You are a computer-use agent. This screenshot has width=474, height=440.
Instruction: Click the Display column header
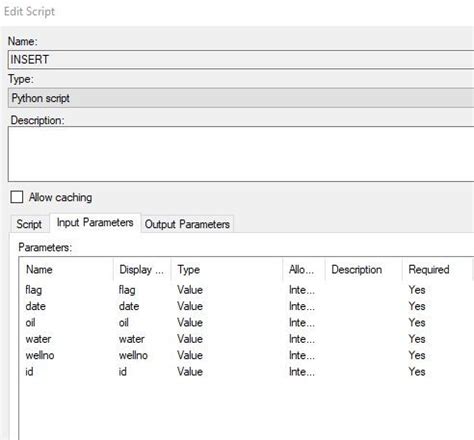coord(141,269)
